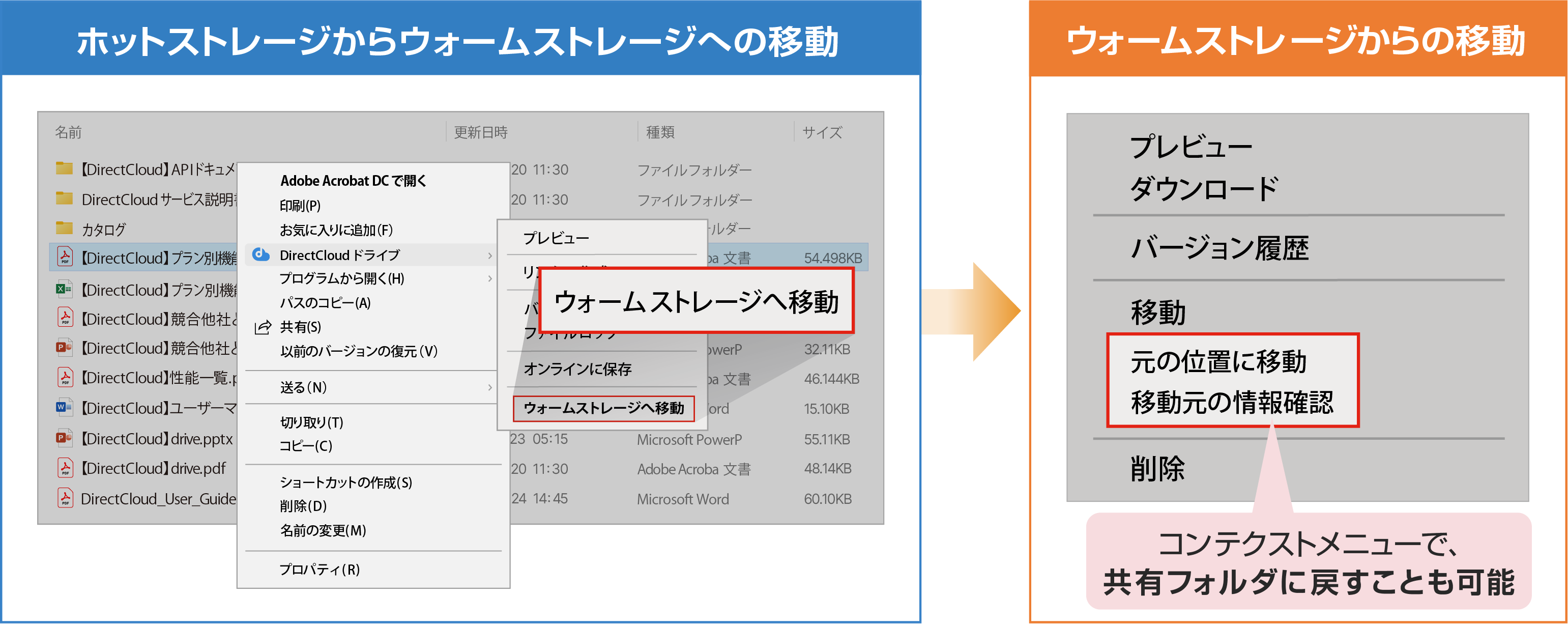The width and height of the screenshot is (1568, 624).
Task: Click the Microsoft Word type cell
Action: pyautogui.click(x=682, y=499)
